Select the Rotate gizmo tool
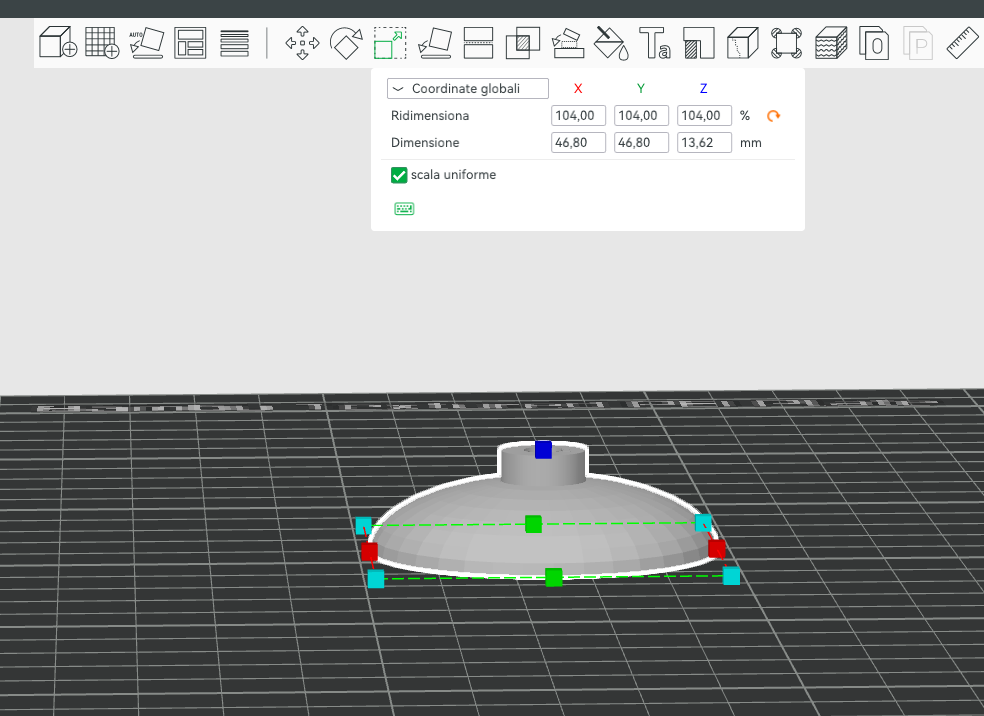 point(346,43)
